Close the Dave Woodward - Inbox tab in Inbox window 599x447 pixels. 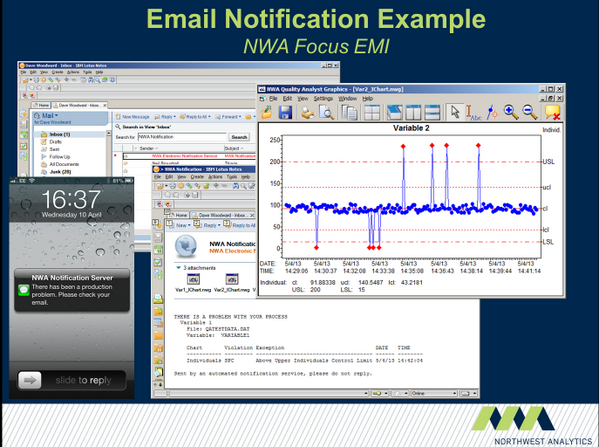(x=105, y=105)
